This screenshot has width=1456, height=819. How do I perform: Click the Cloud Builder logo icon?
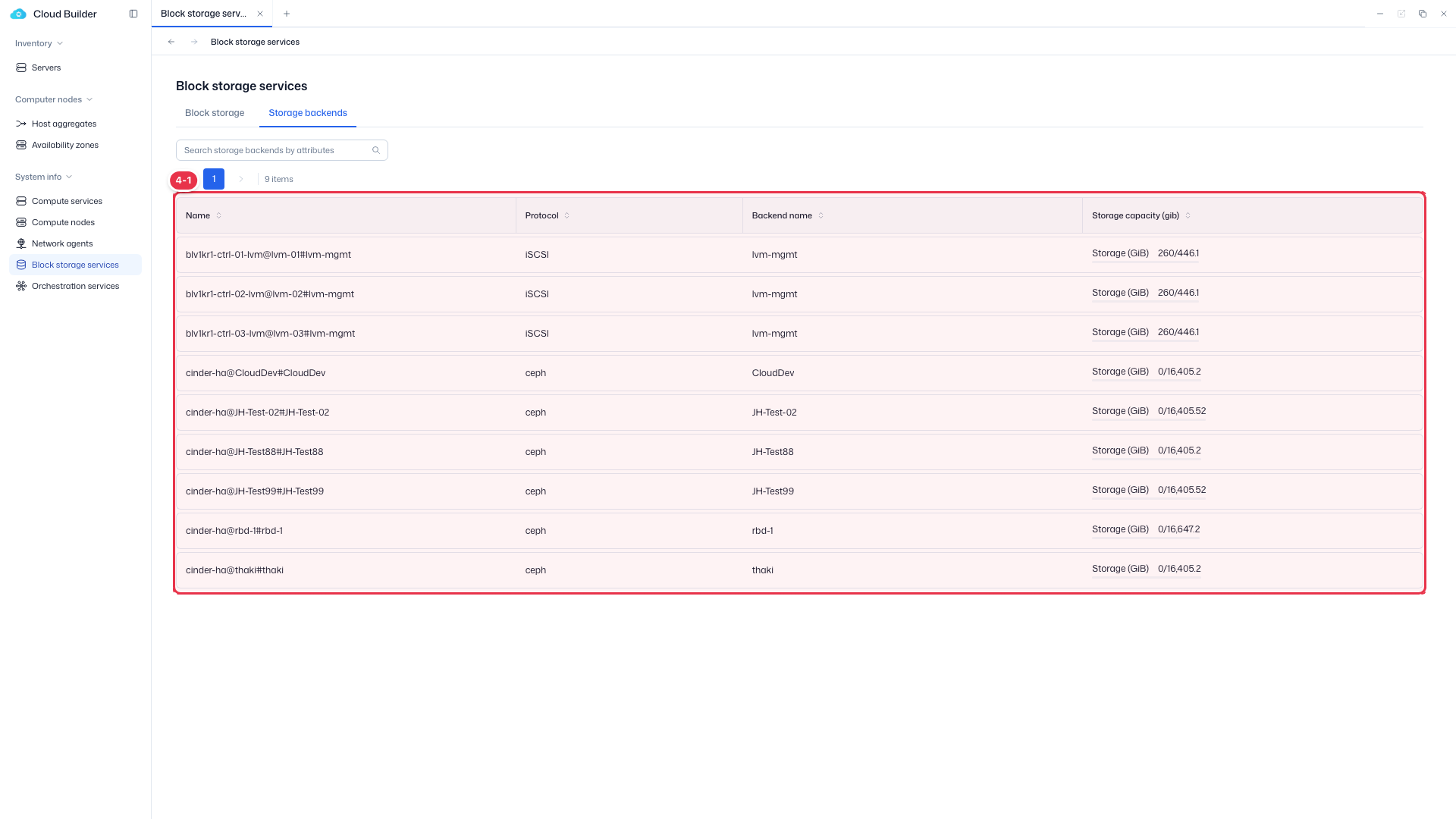[18, 14]
